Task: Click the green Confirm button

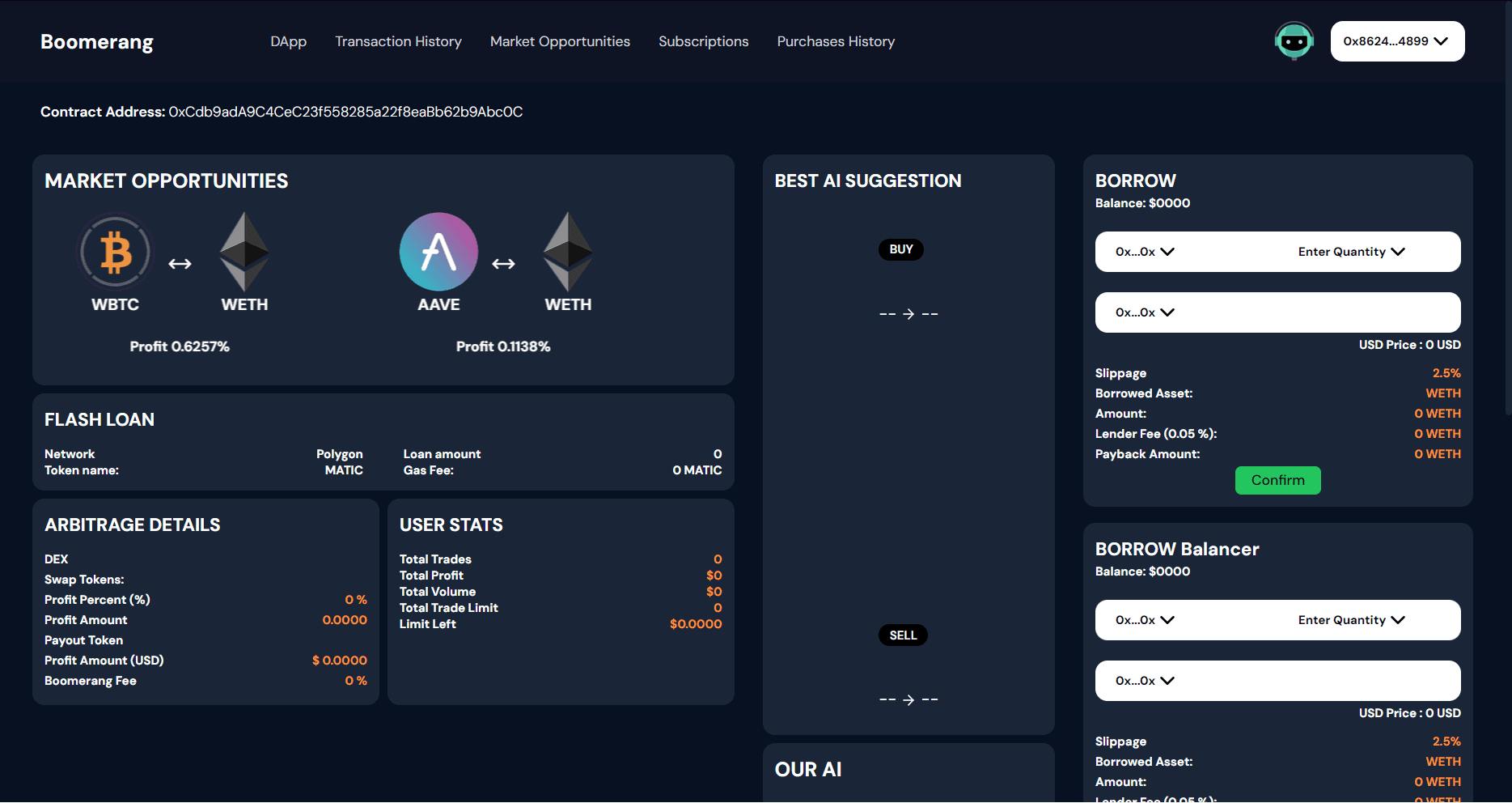Action: (x=1277, y=480)
